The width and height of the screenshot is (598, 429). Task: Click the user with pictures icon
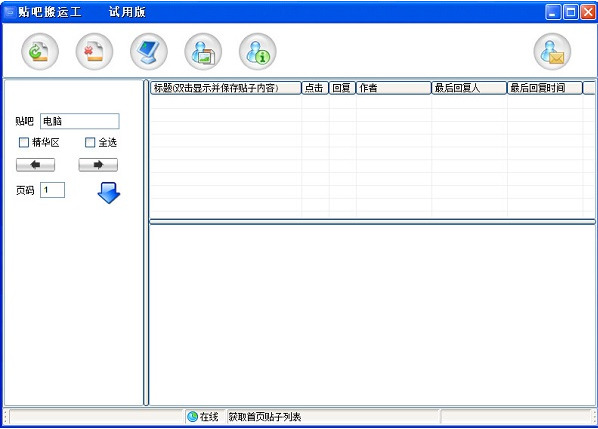click(x=203, y=51)
